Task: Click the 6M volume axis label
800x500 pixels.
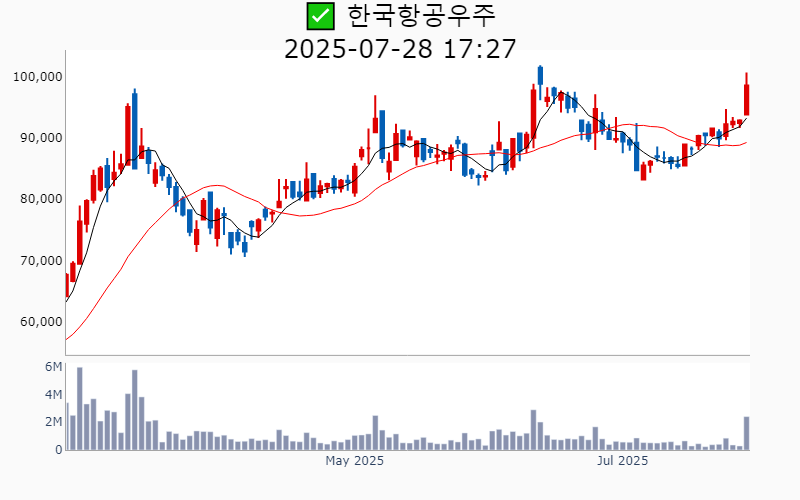Action: point(54,367)
